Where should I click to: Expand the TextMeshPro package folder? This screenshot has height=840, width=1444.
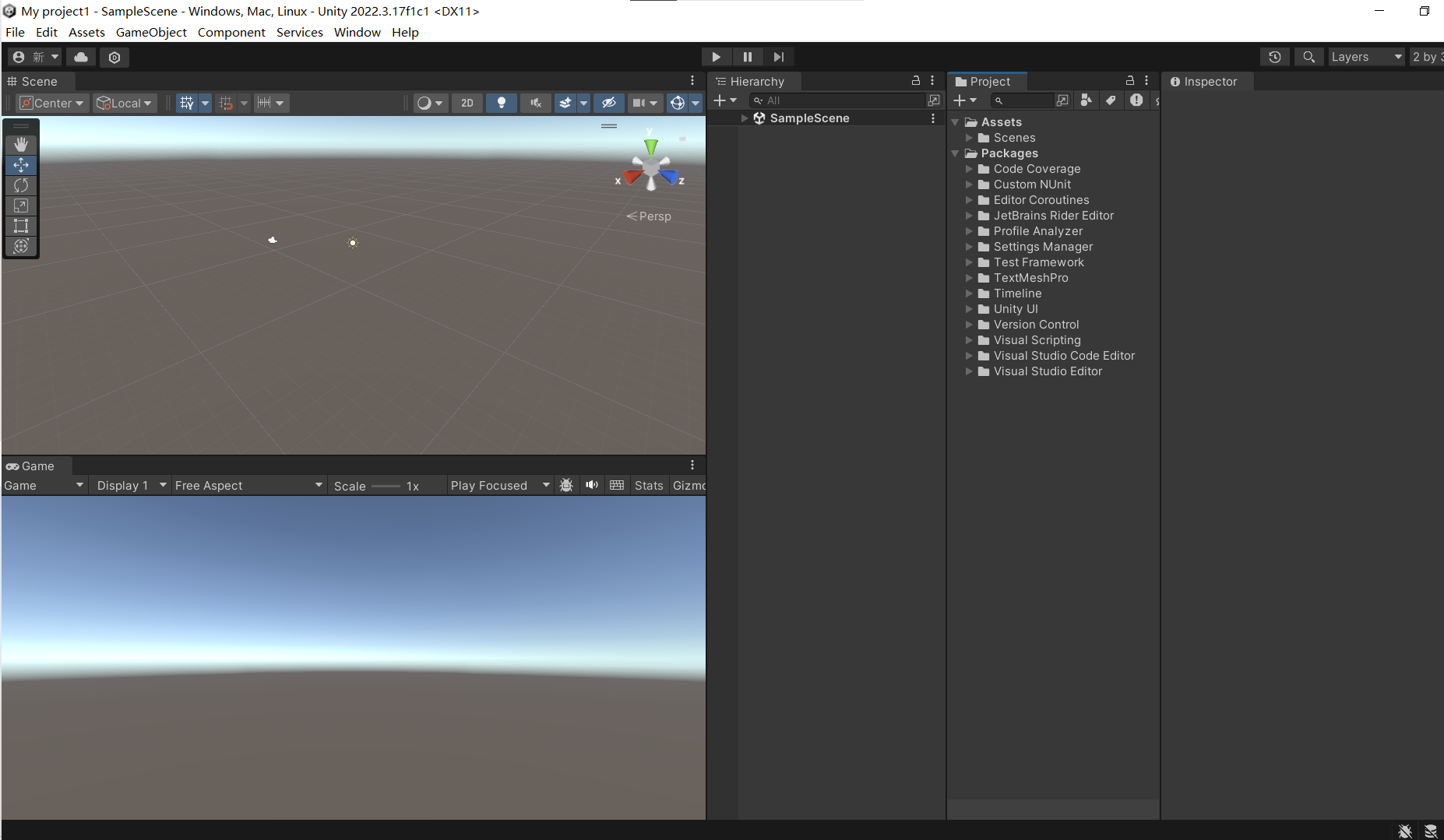969,278
